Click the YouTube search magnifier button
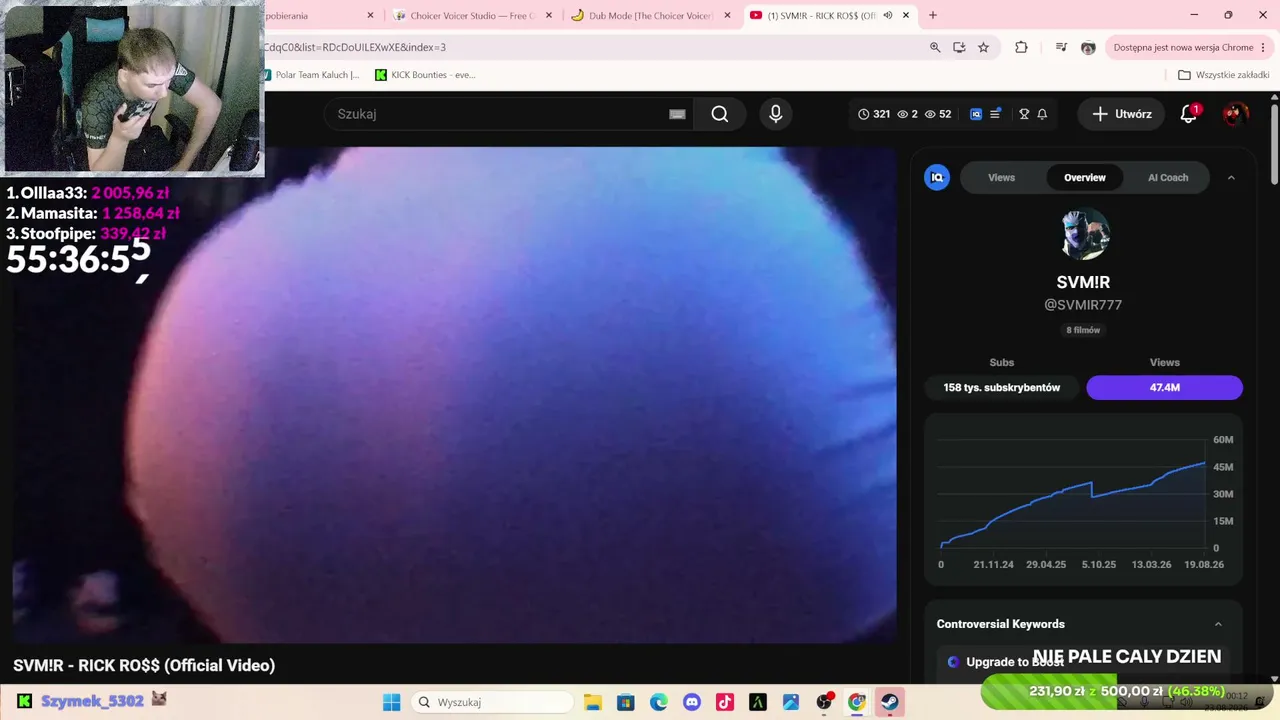The image size is (1280, 720). [x=720, y=114]
